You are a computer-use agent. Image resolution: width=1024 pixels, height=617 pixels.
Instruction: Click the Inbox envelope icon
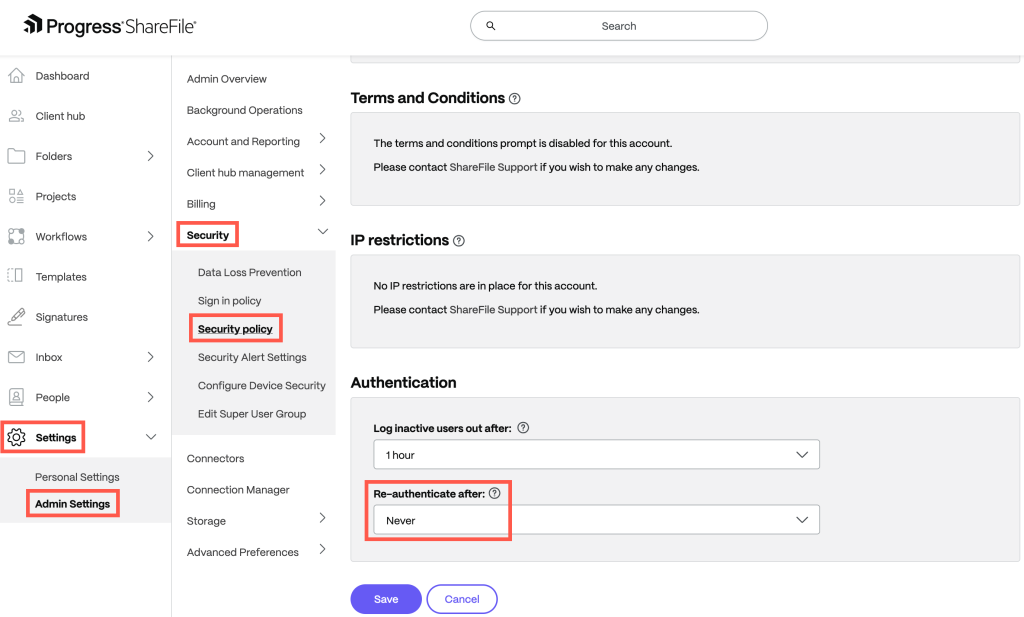point(16,357)
